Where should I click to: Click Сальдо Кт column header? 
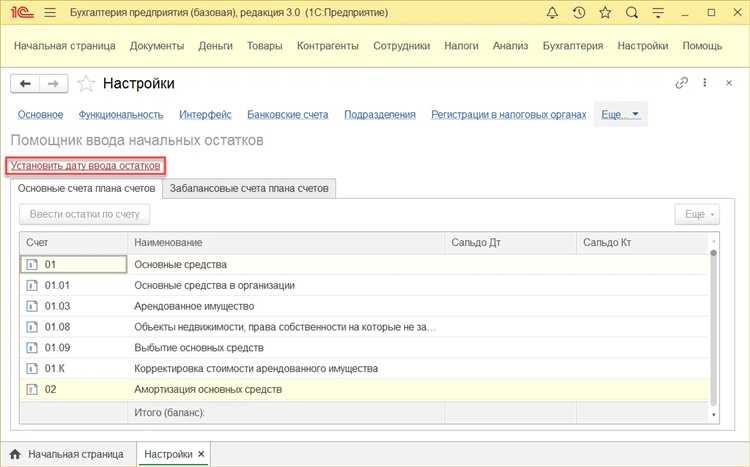coord(642,243)
